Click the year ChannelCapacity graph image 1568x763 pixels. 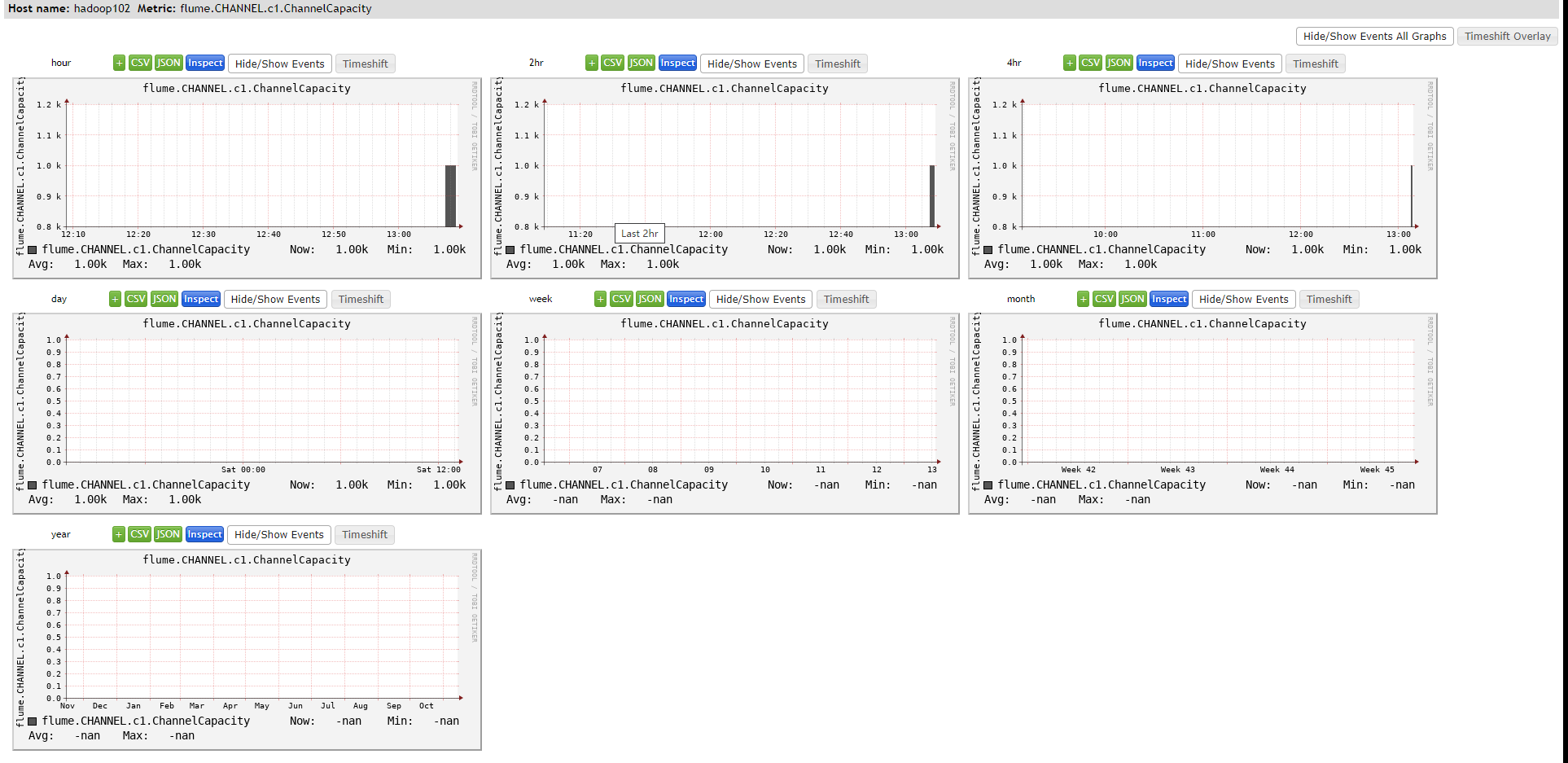247,650
